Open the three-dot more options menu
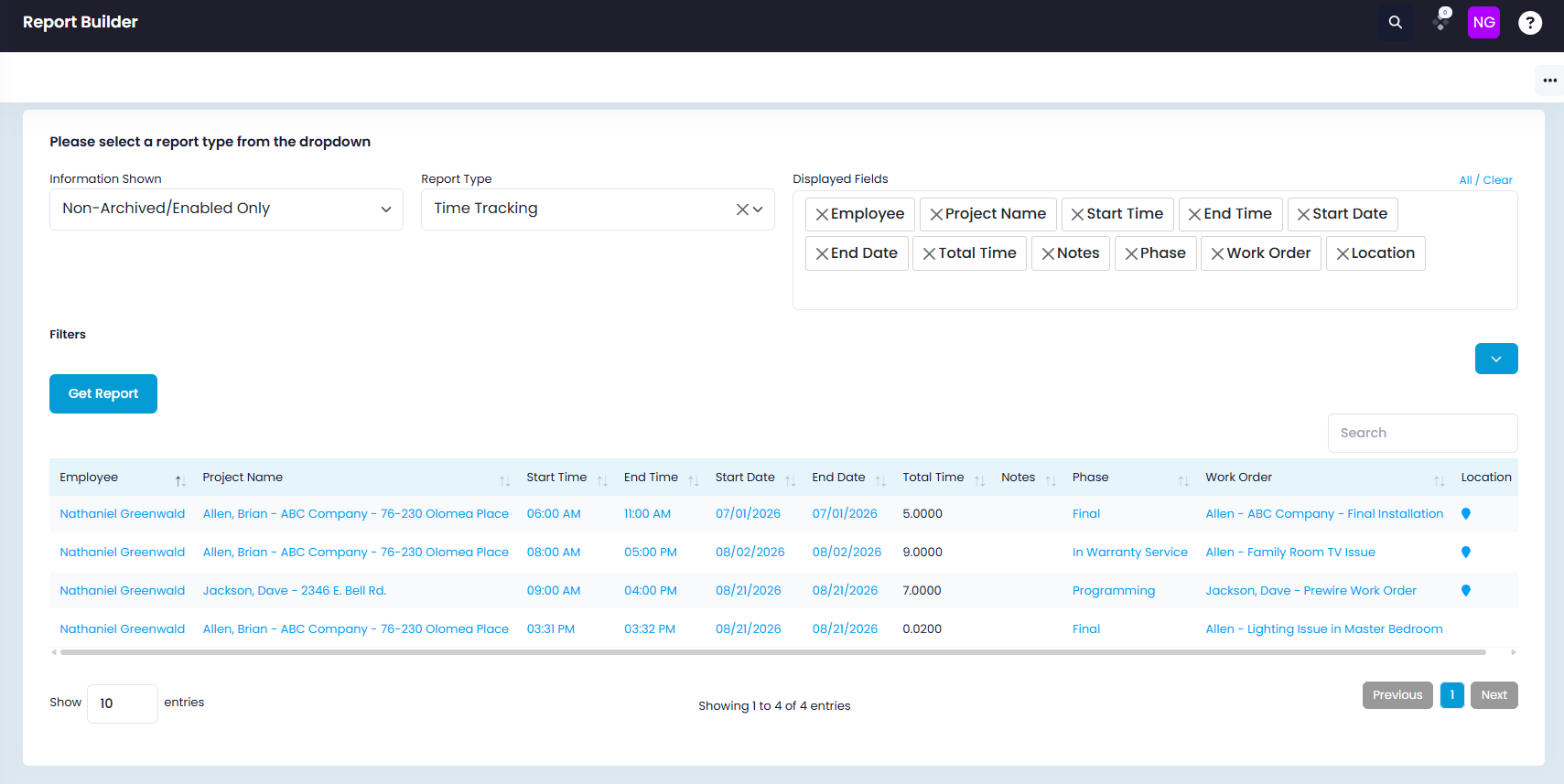 1549,81
